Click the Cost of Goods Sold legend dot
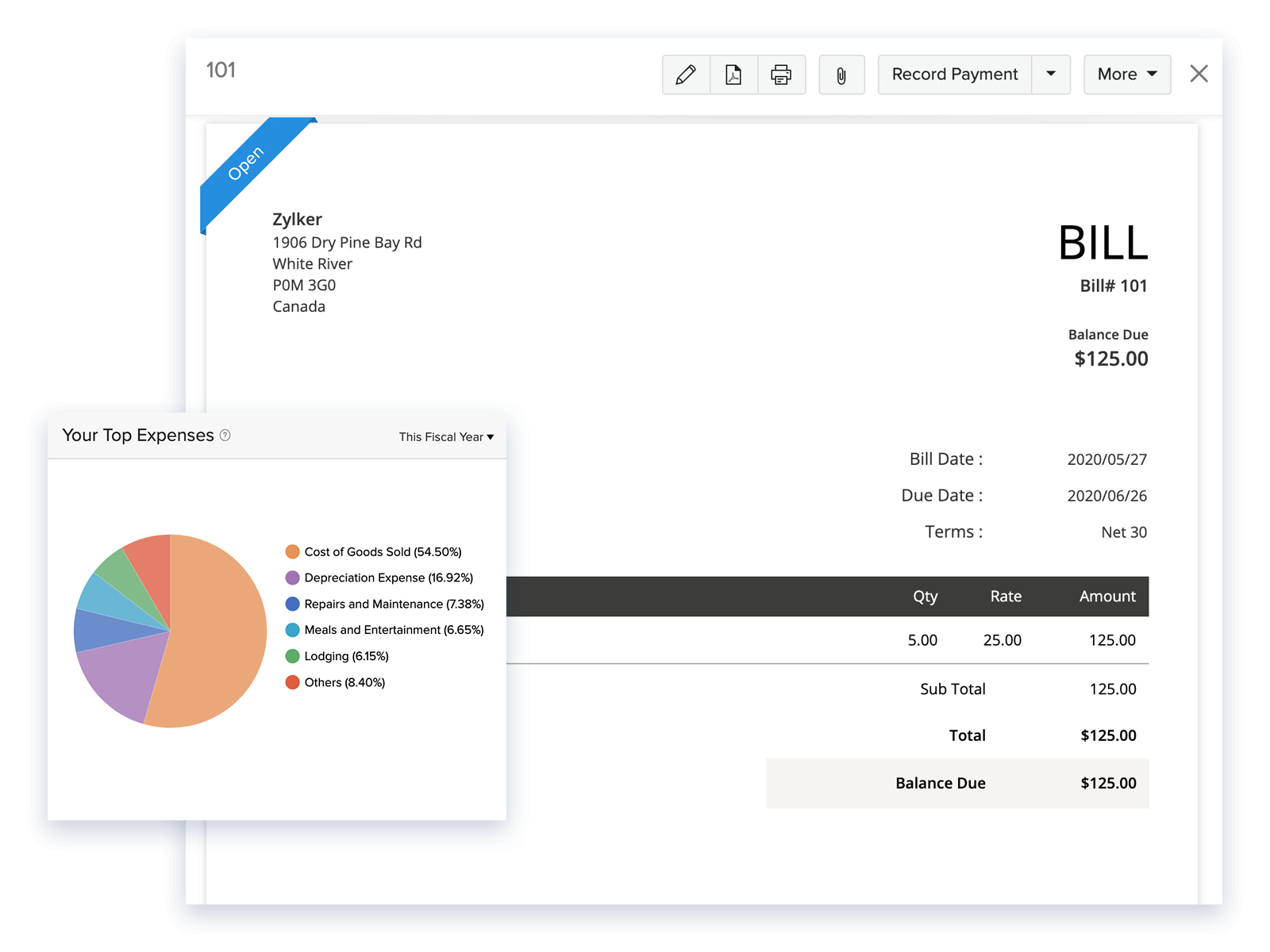The width and height of the screenshot is (1270, 952). pyautogui.click(x=292, y=551)
